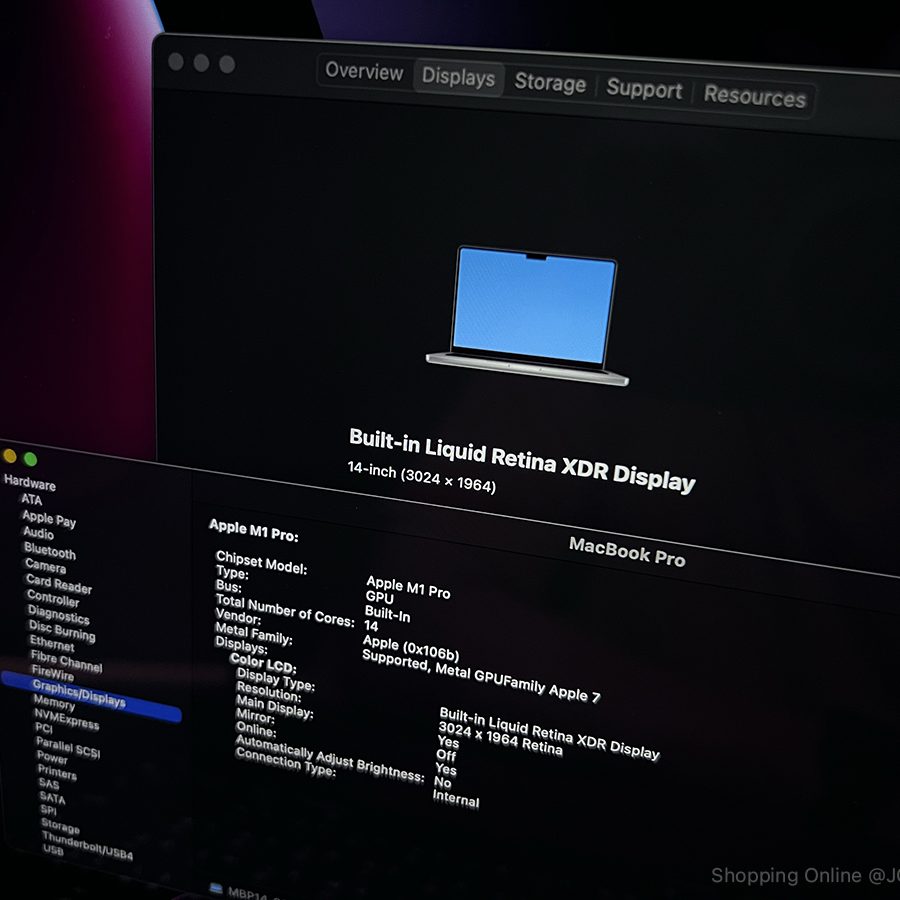Open Fibre Channel in the sidebar

[67, 662]
